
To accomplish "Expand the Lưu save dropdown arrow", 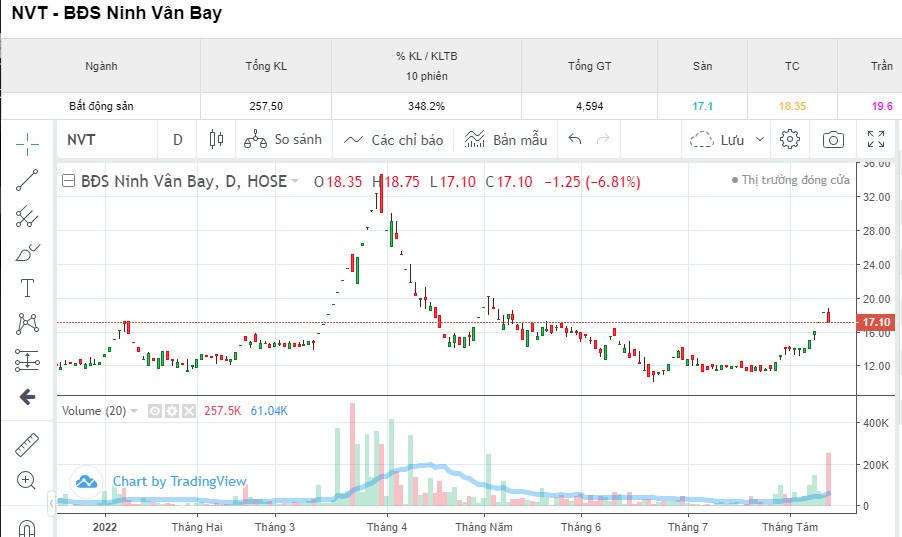I will click(x=760, y=140).
